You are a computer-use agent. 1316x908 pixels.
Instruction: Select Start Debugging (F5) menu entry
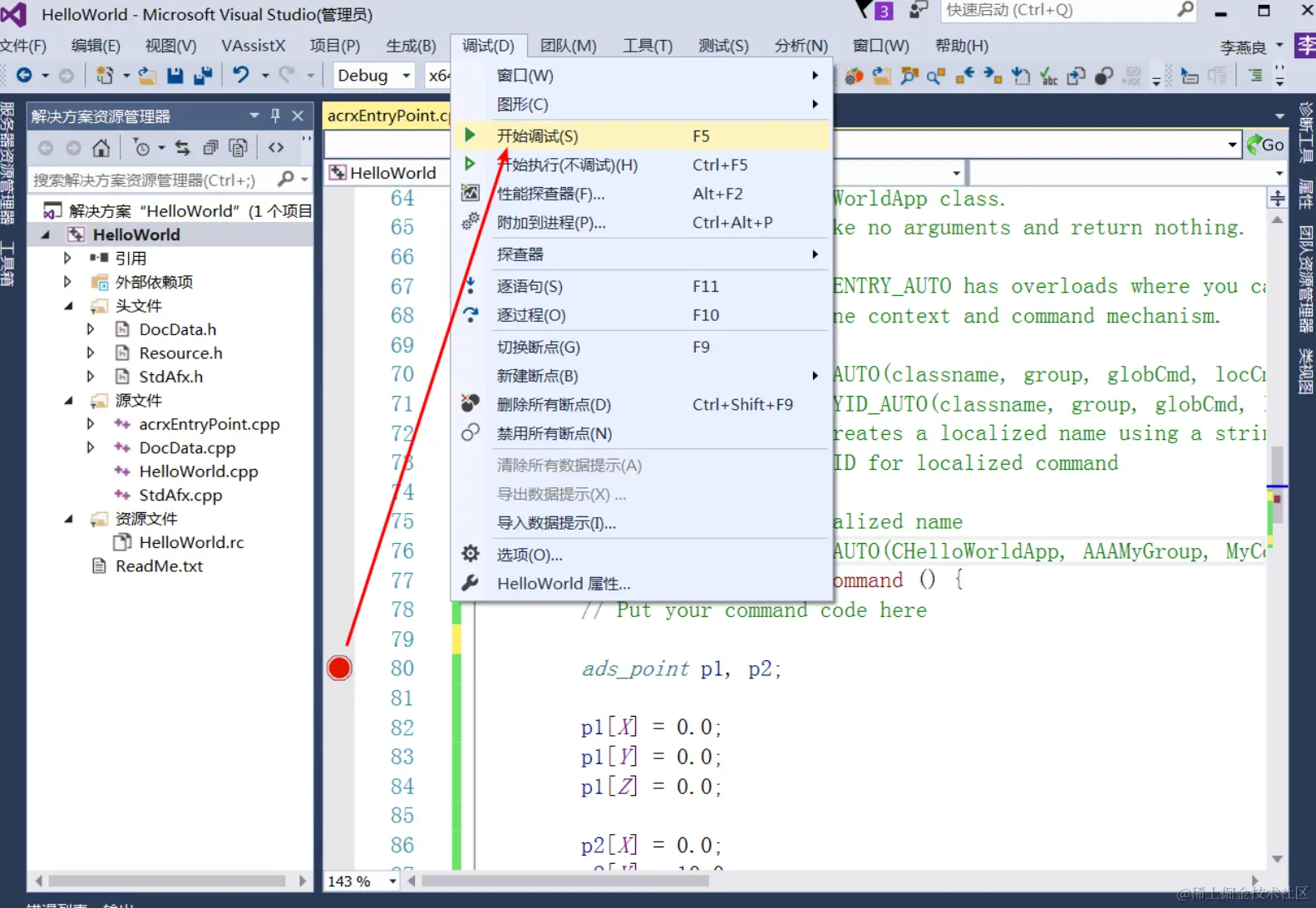pyautogui.click(x=641, y=136)
